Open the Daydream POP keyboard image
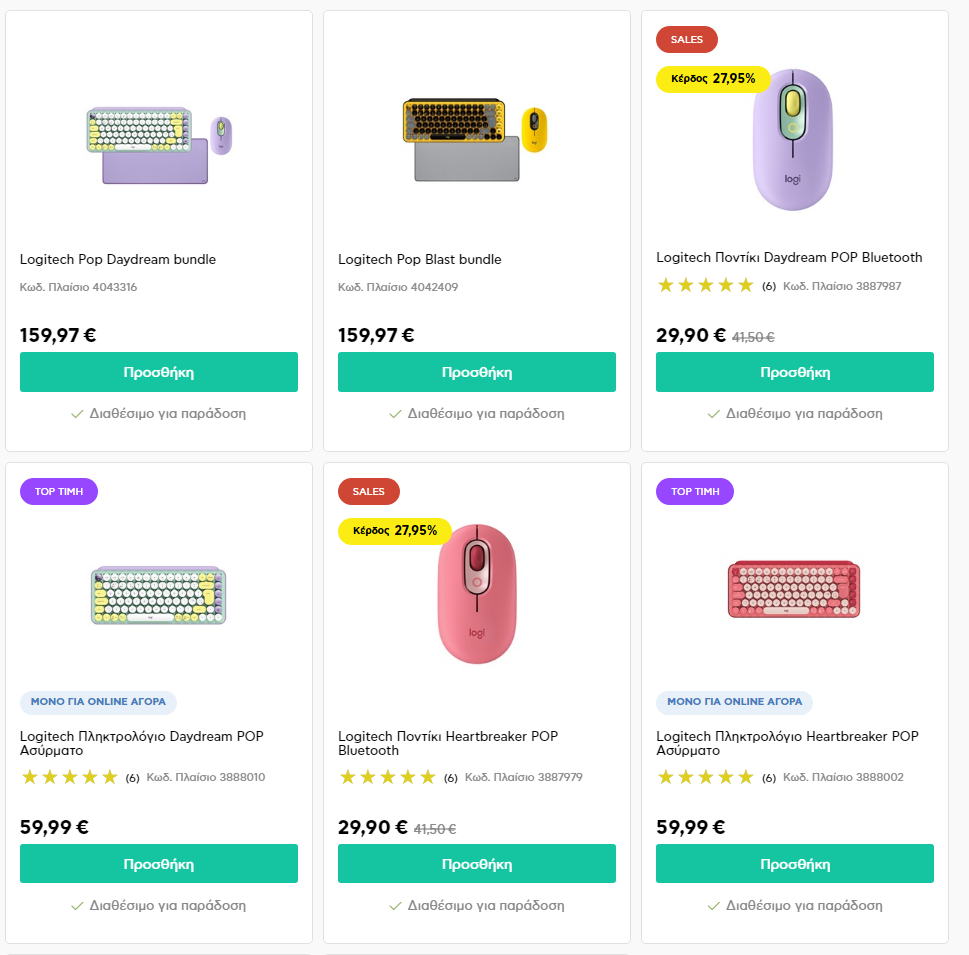This screenshot has height=955, width=969. tap(159, 596)
